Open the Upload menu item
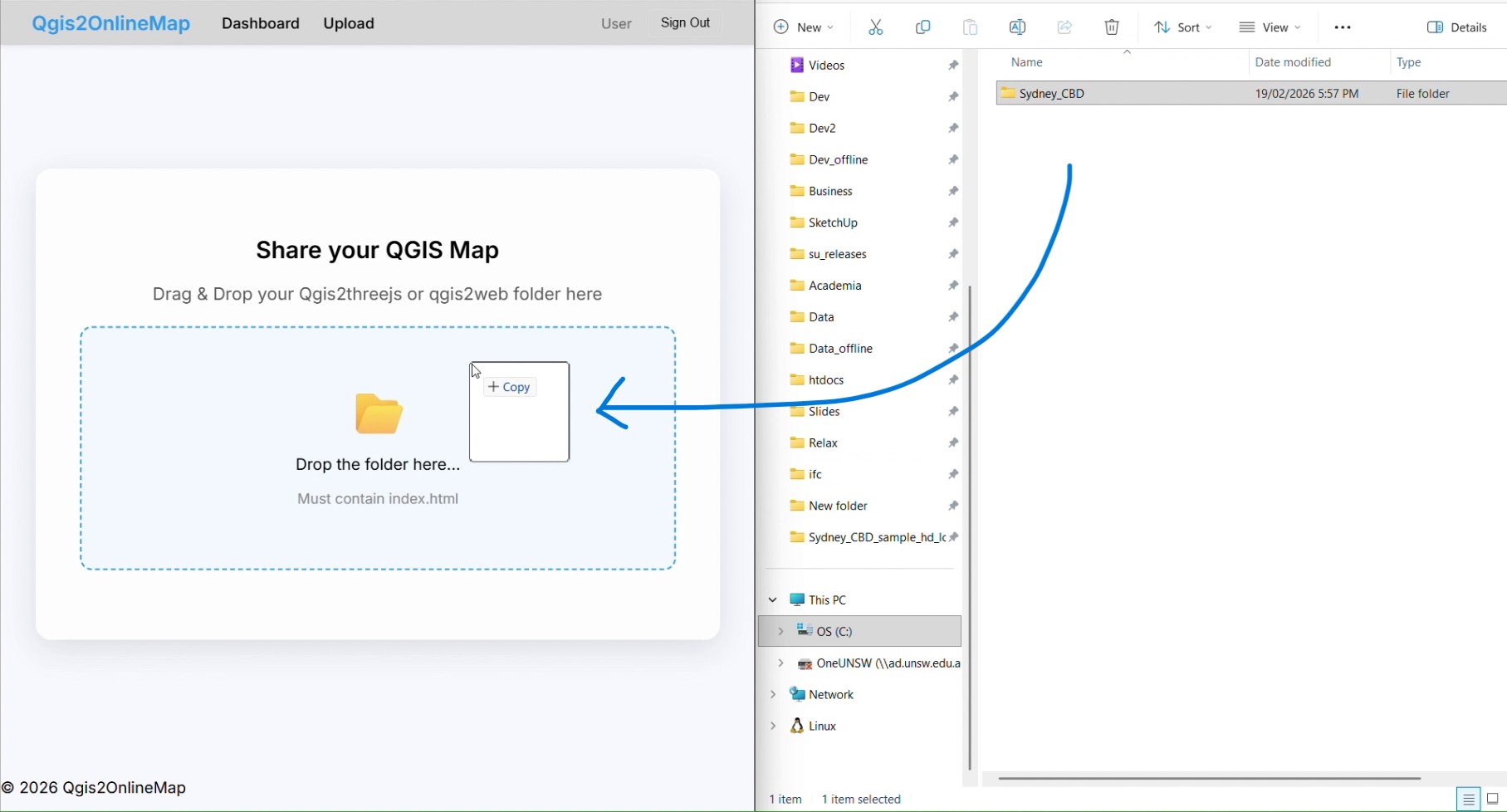This screenshot has width=1507, height=812. 348,23
